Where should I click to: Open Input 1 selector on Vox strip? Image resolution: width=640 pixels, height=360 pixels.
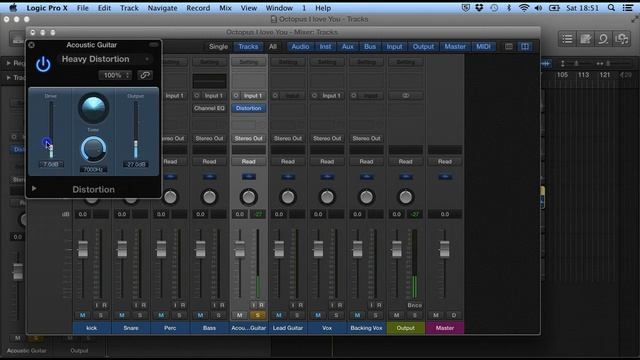pyautogui.click(x=331, y=96)
